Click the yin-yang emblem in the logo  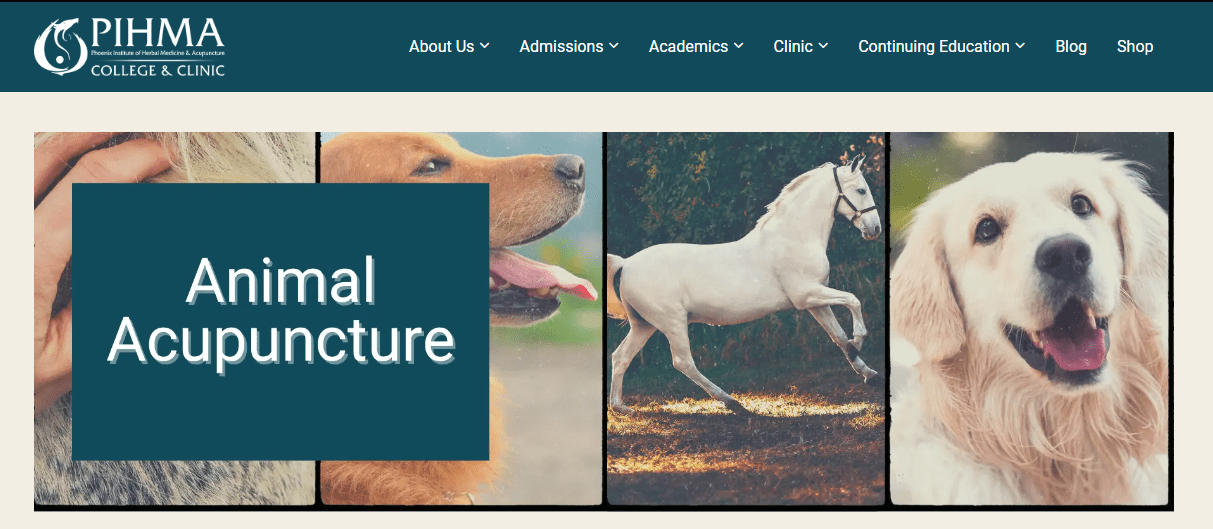coord(59,47)
